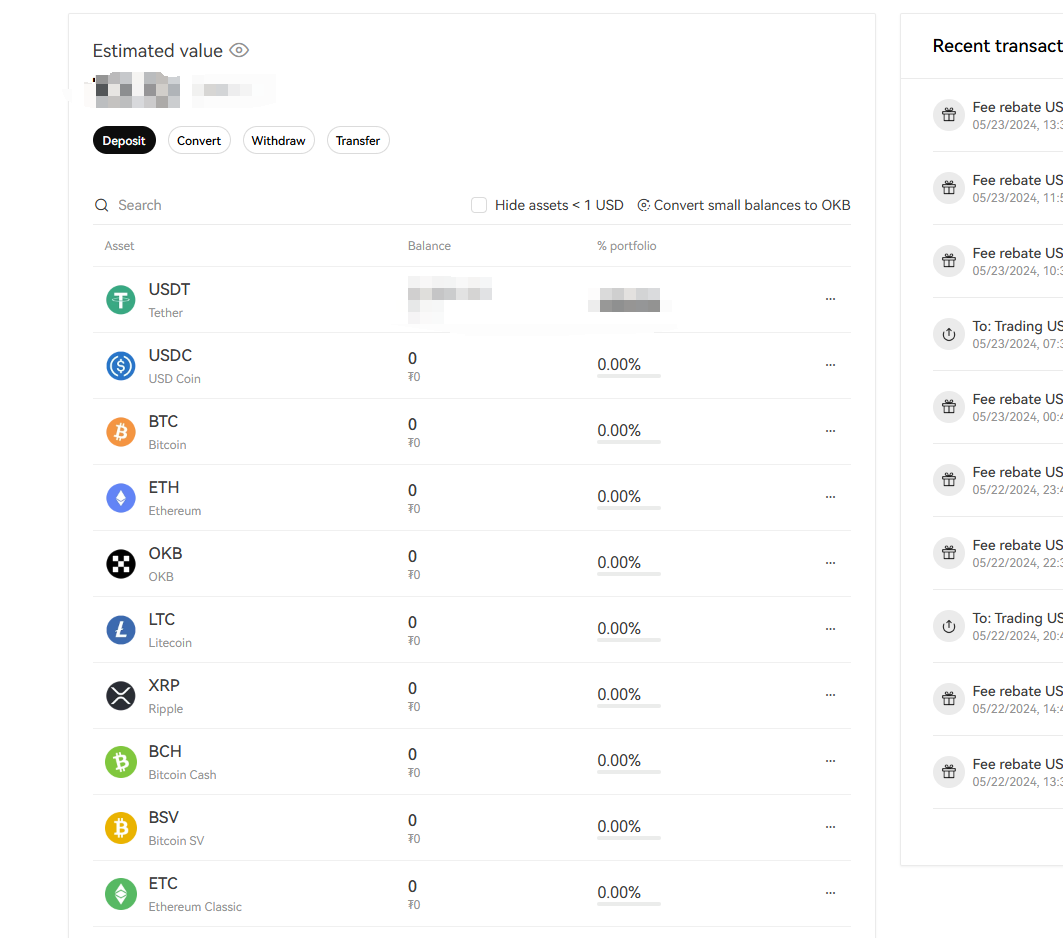The height and width of the screenshot is (938, 1063).
Task: Click the XRP Ripple icon
Action: 121,695
